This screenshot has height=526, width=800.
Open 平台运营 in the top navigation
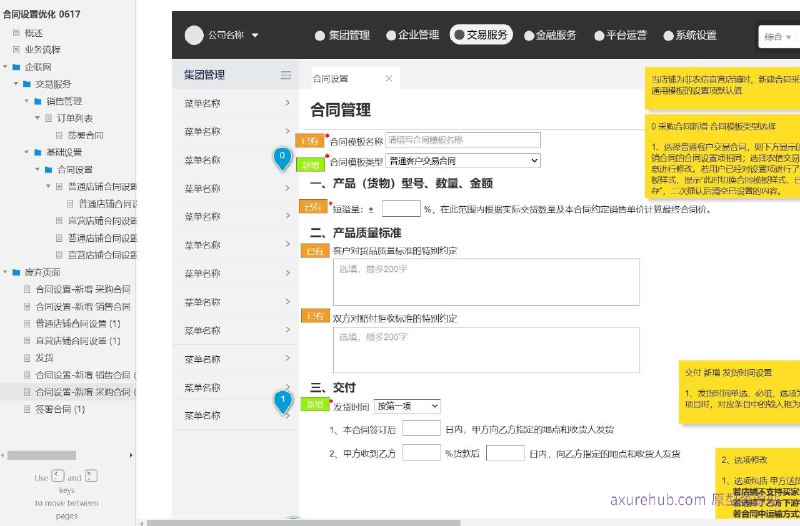click(620, 35)
